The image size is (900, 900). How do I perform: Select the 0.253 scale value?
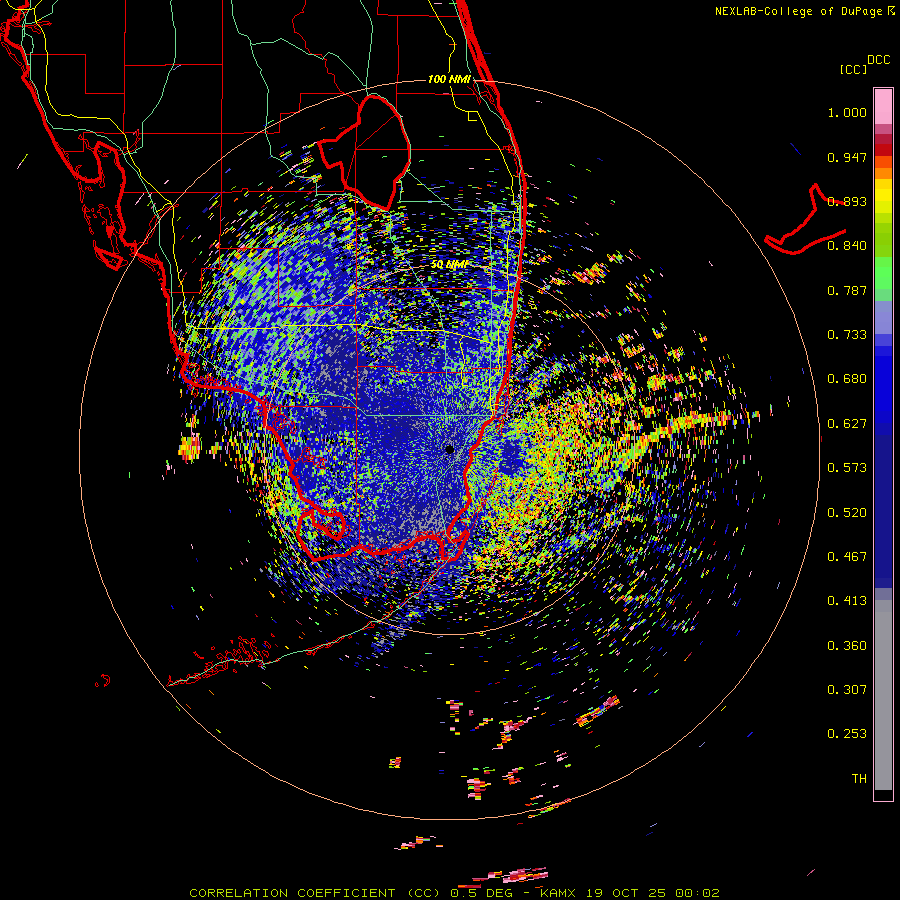pyautogui.click(x=847, y=734)
